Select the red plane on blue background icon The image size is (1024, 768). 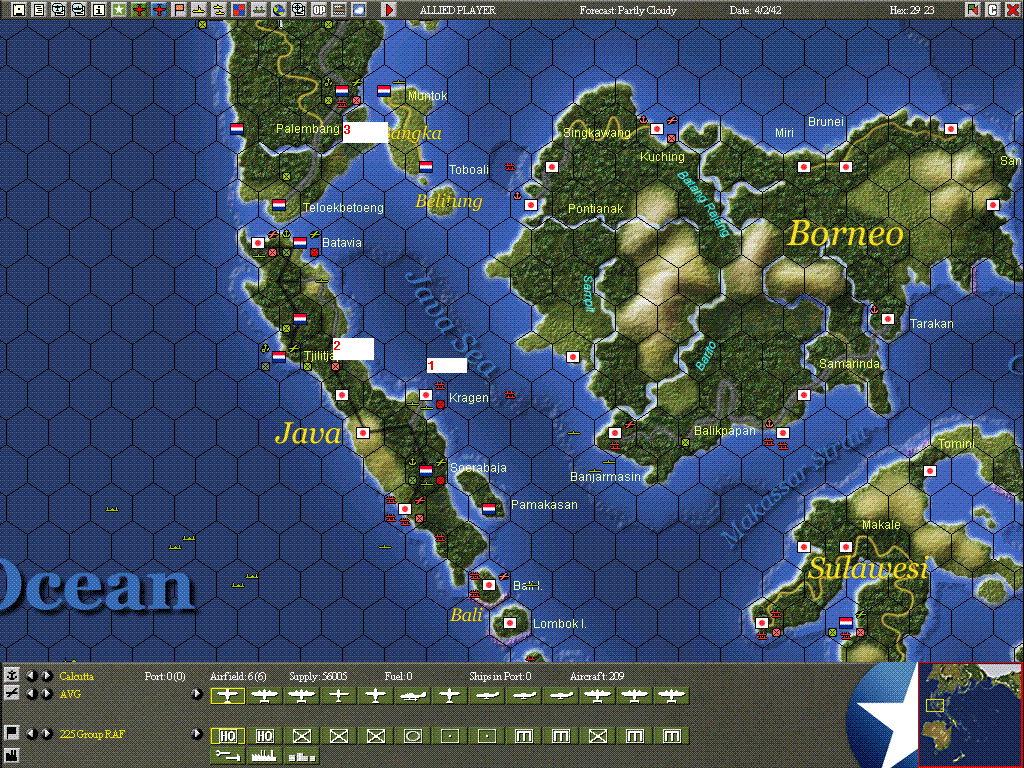tap(159, 10)
